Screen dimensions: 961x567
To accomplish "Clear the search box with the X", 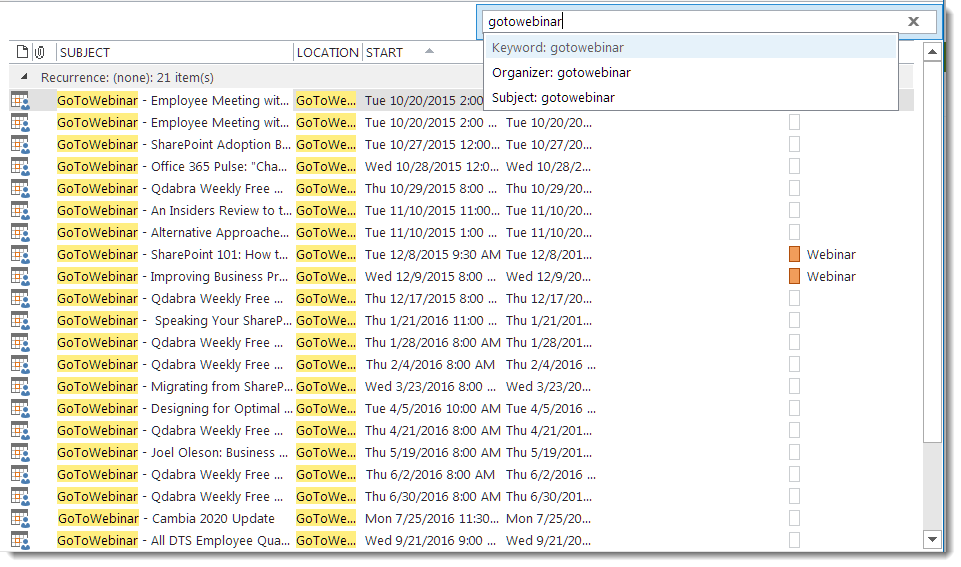I will [913, 21].
